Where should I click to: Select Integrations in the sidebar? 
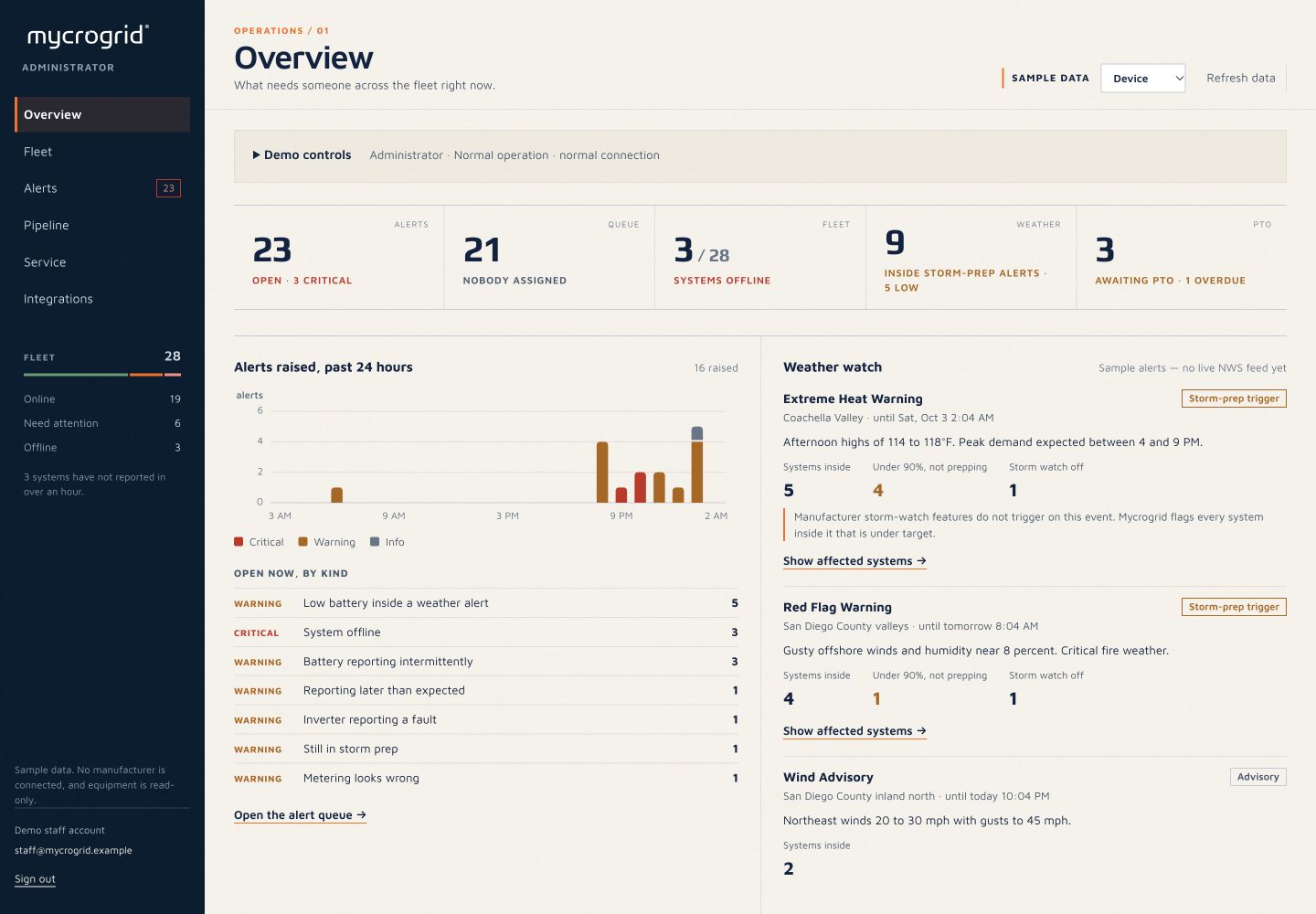pos(102,299)
